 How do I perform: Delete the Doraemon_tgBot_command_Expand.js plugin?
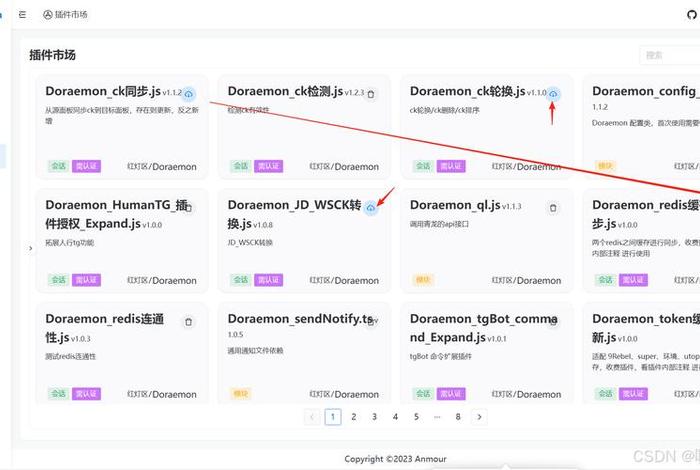coord(553,322)
